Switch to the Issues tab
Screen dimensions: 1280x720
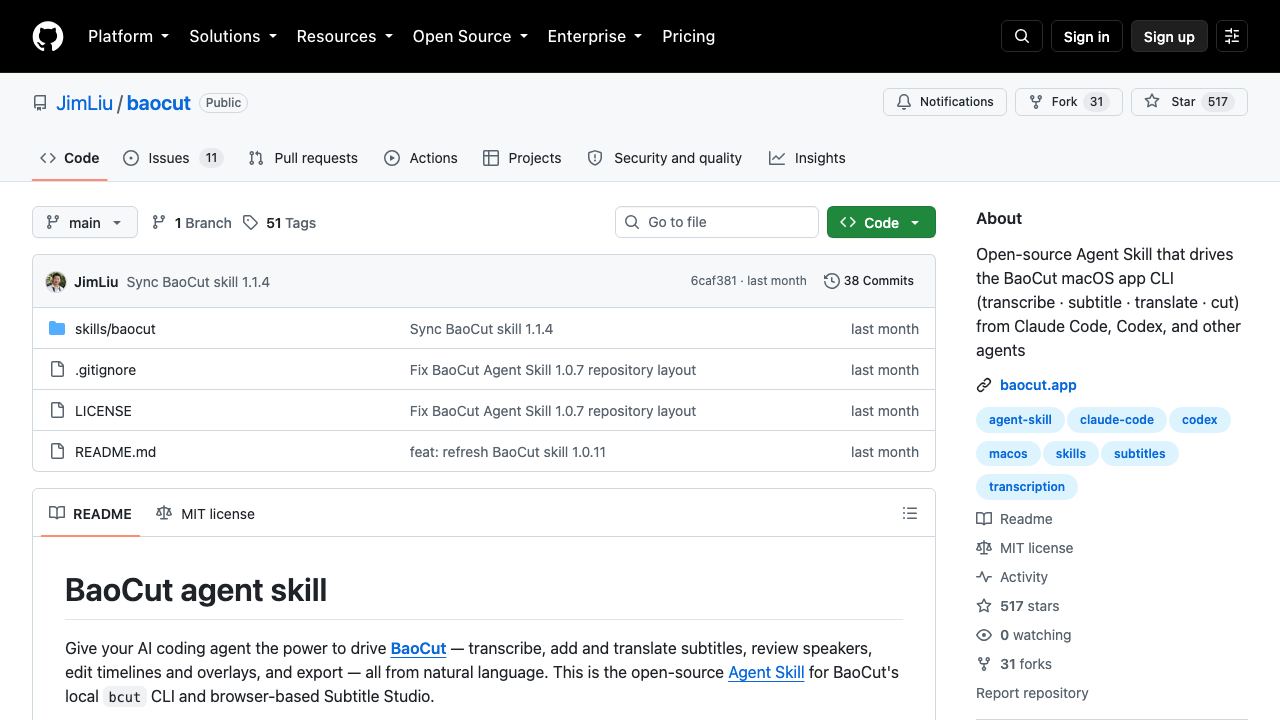pyautogui.click(x=172, y=158)
